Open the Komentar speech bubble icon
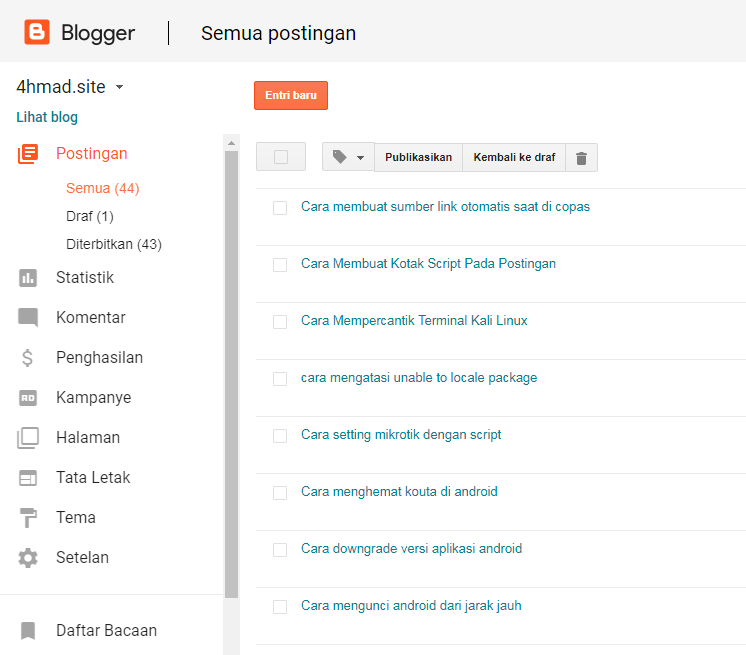This screenshot has height=655, width=746. [x=28, y=318]
